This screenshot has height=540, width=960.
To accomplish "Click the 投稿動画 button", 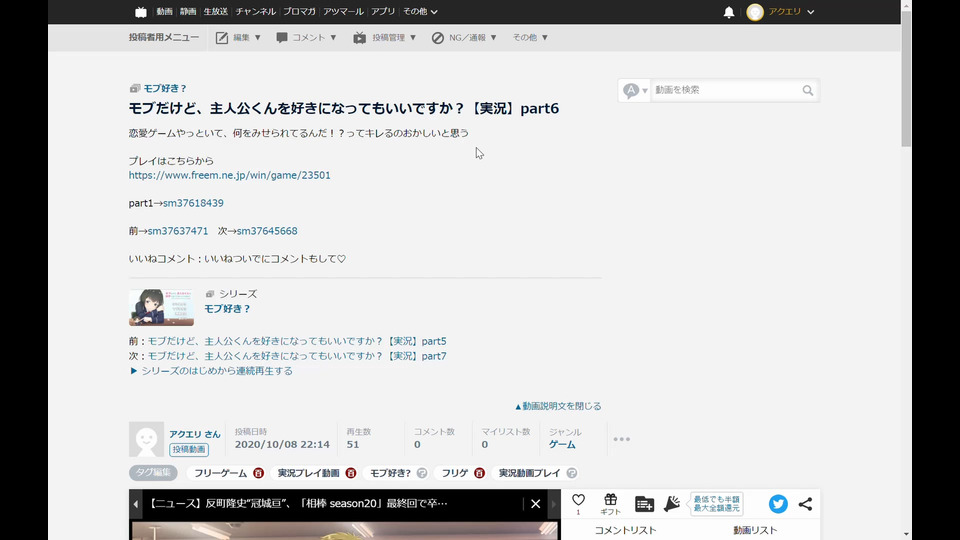I will 189,449.
